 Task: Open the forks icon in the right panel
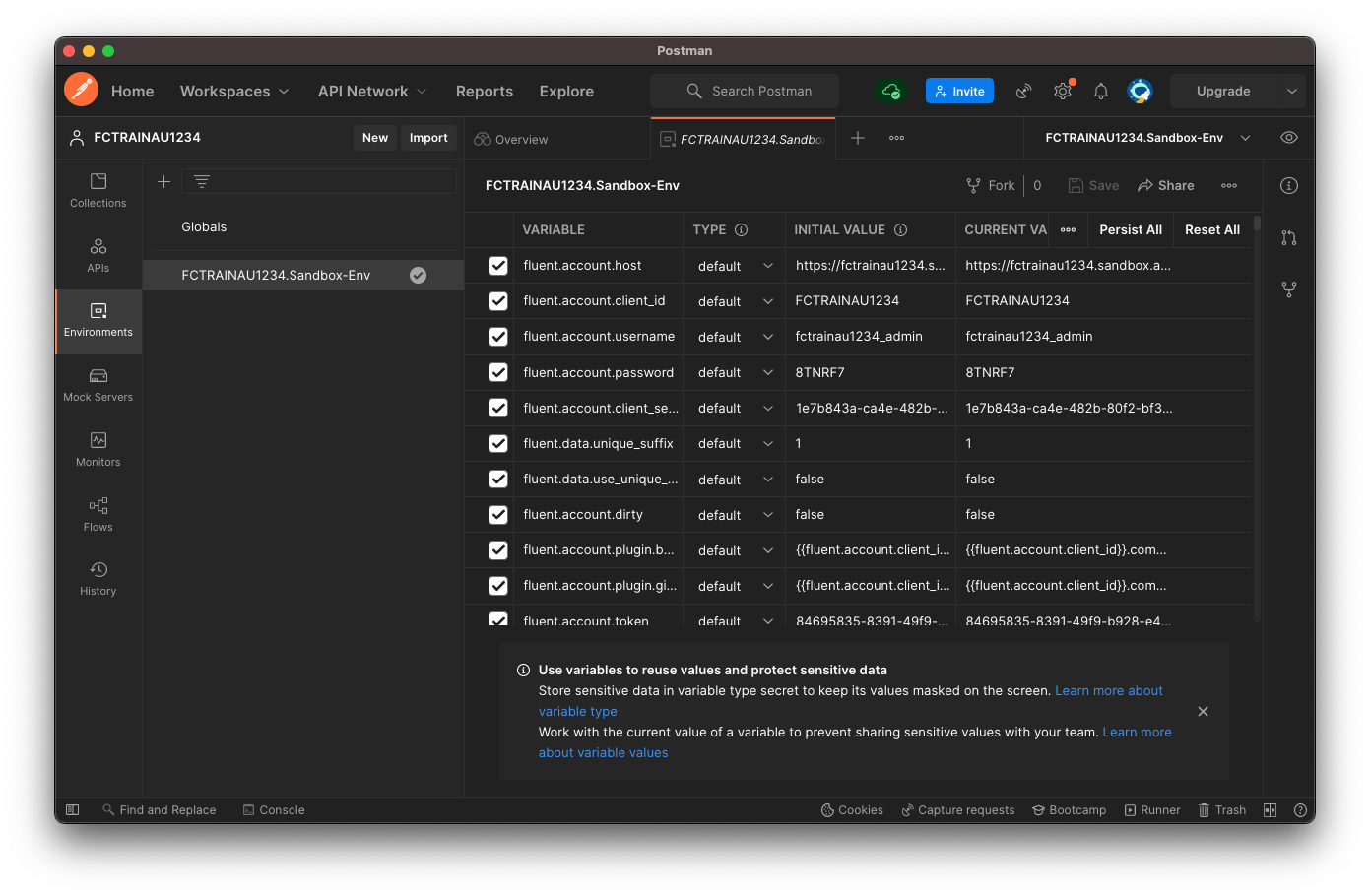pyautogui.click(x=1289, y=289)
